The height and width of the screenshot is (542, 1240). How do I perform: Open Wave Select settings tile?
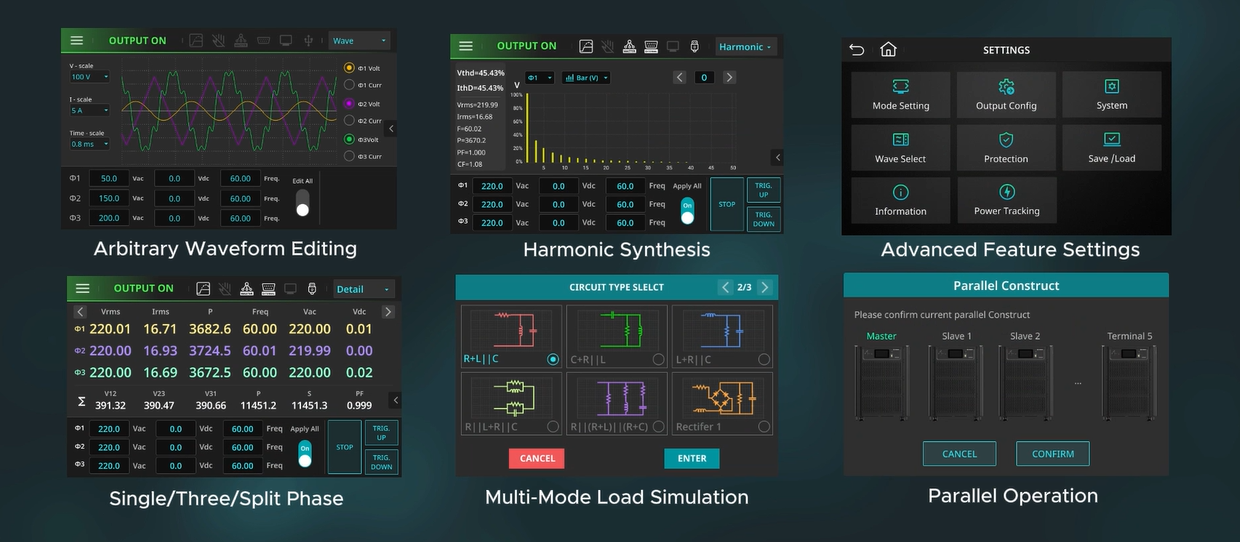(x=900, y=147)
